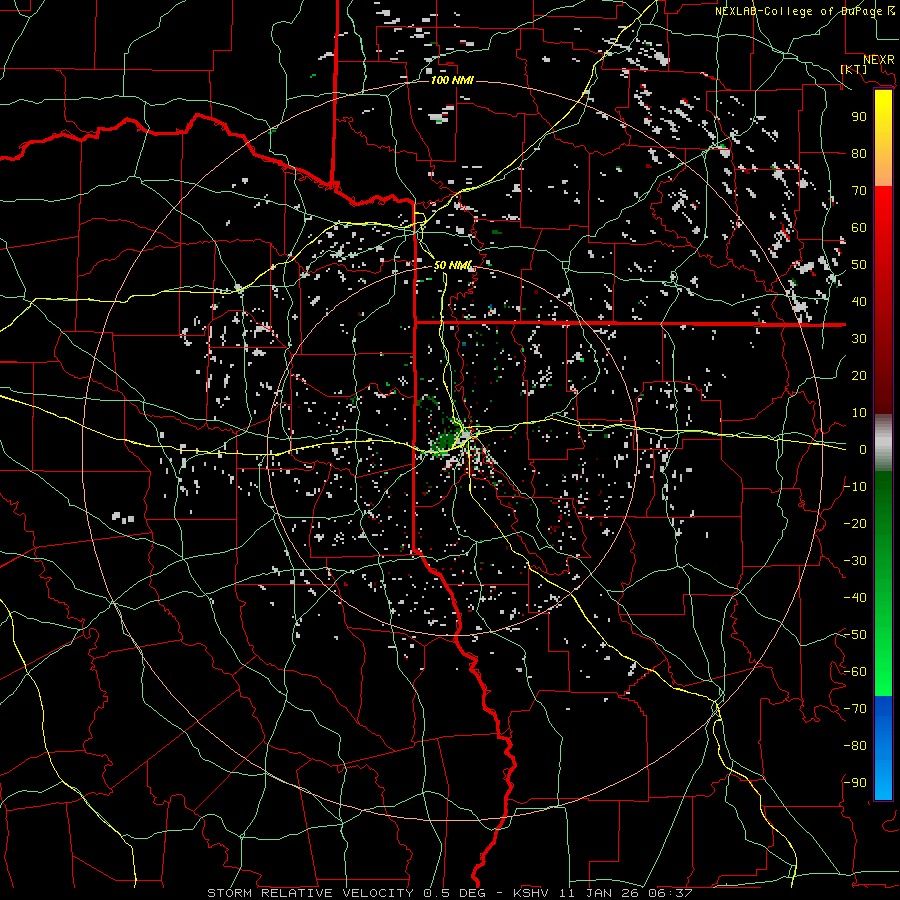This screenshot has height=900, width=900.
Task: Click the -30 value on the velocity scale
Action: tap(855, 561)
